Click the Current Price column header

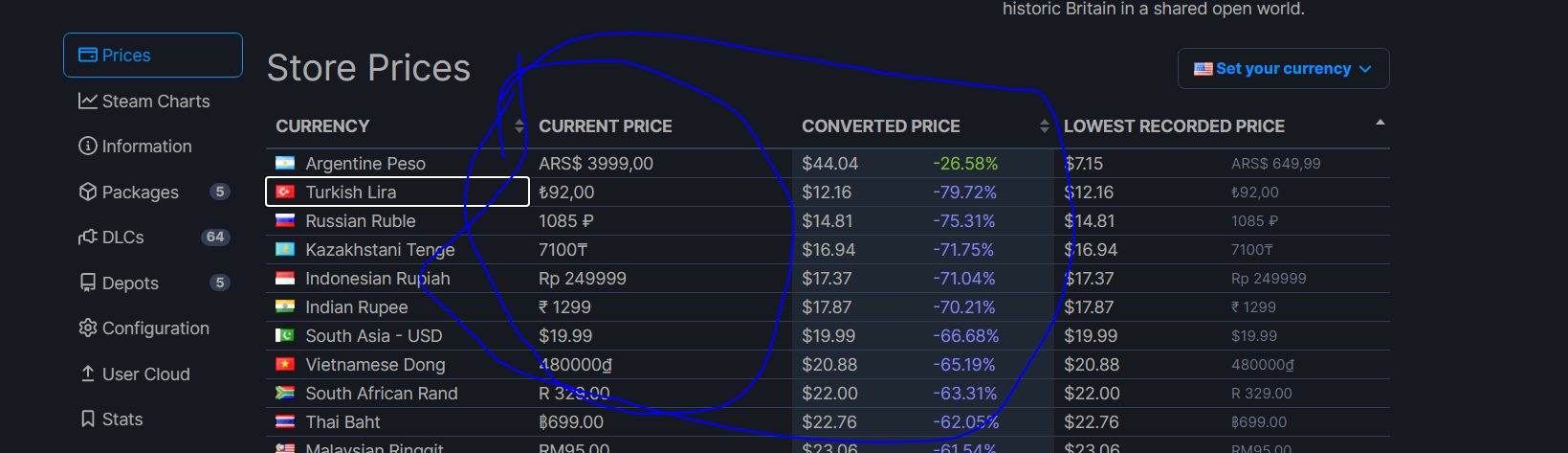pyautogui.click(x=606, y=126)
